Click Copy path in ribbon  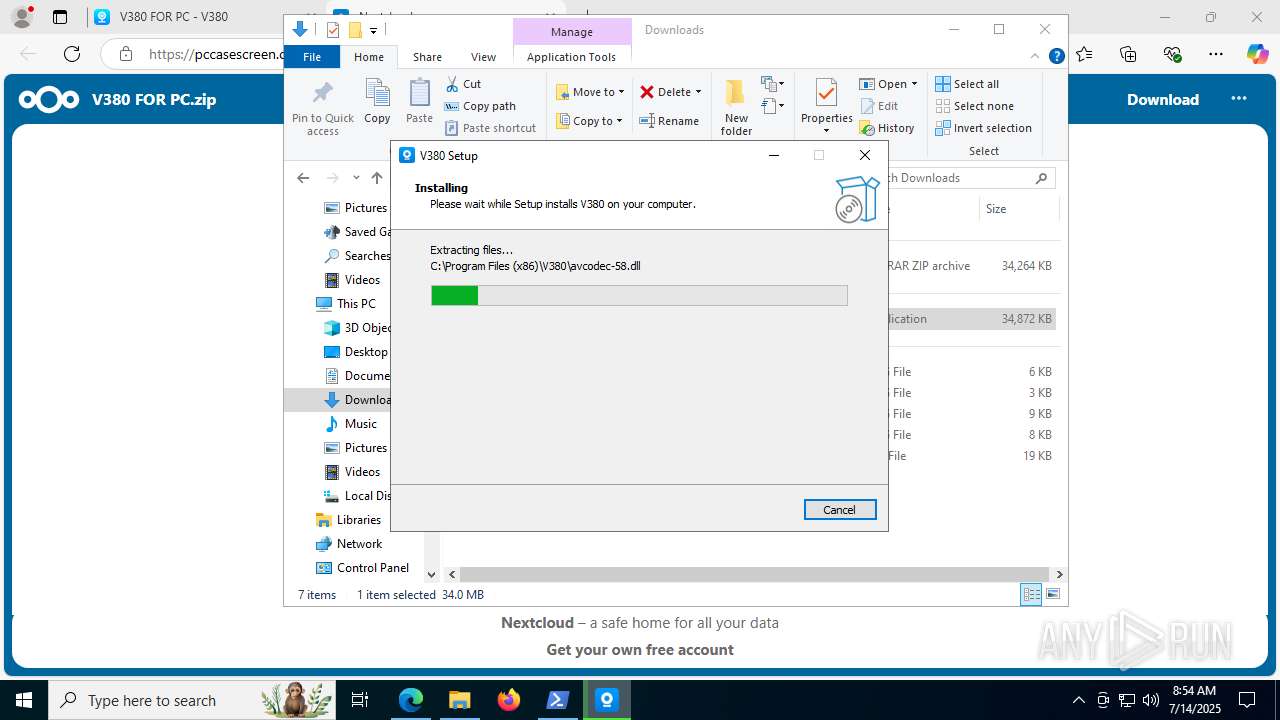click(480, 106)
